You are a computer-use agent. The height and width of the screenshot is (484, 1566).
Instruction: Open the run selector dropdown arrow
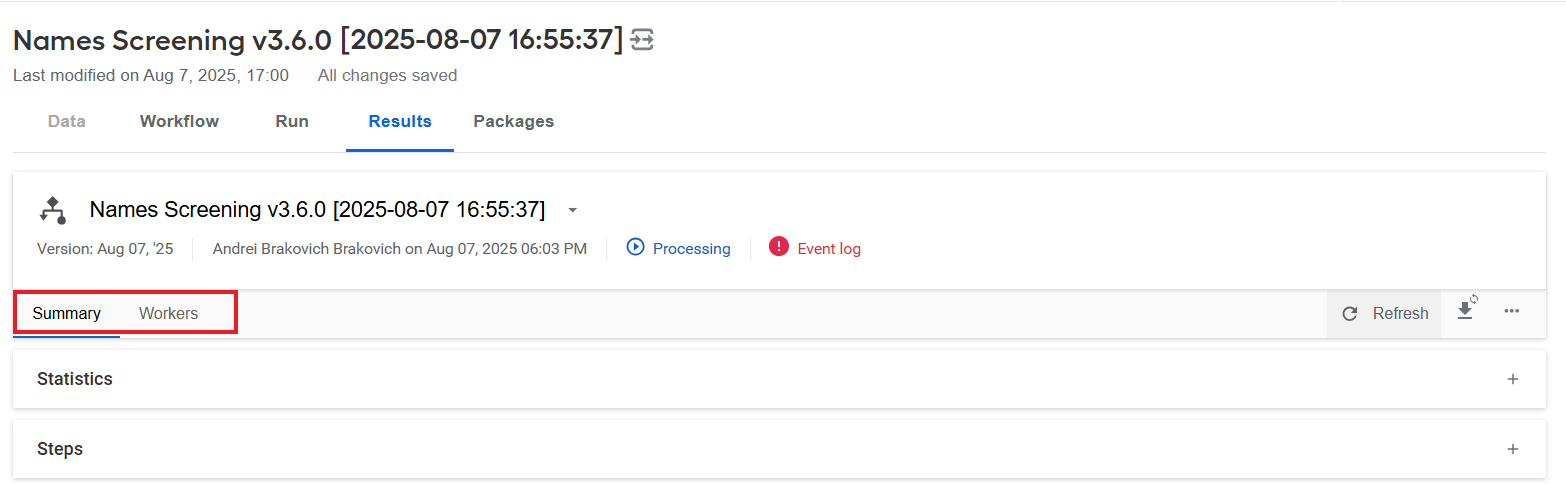pyautogui.click(x=572, y=211)
